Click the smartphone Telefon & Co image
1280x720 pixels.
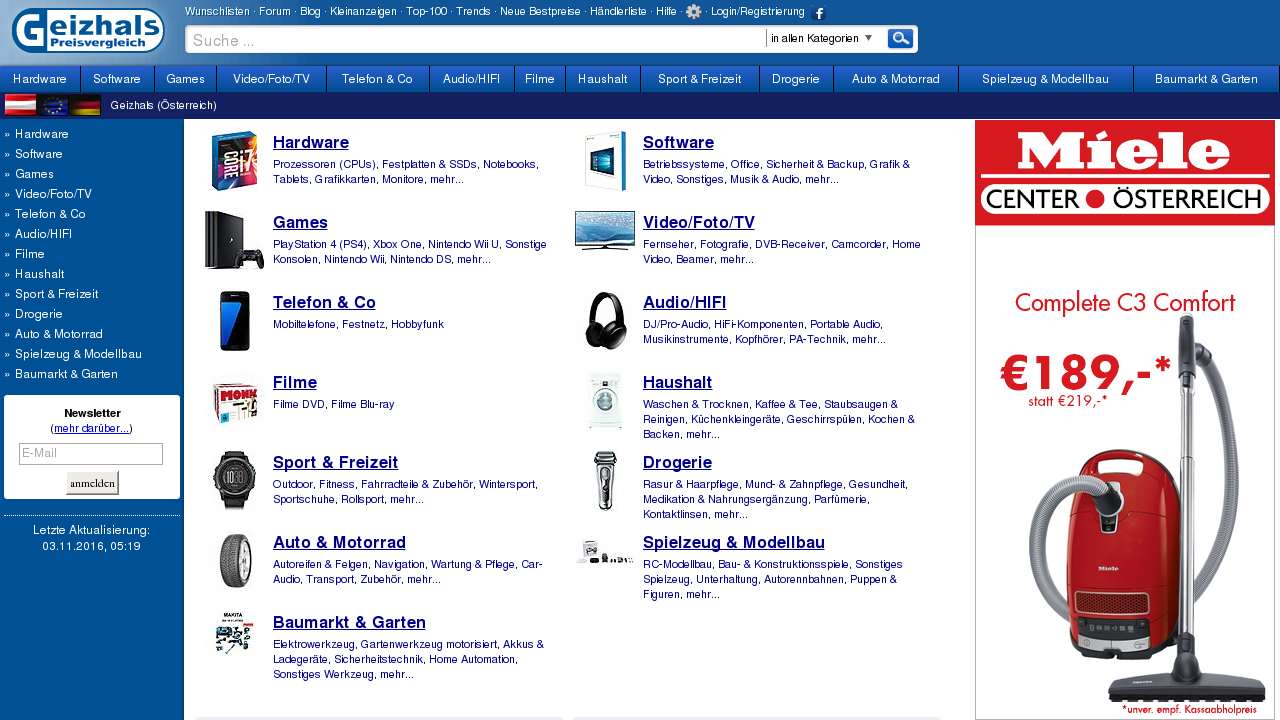[x=235, y=320]
